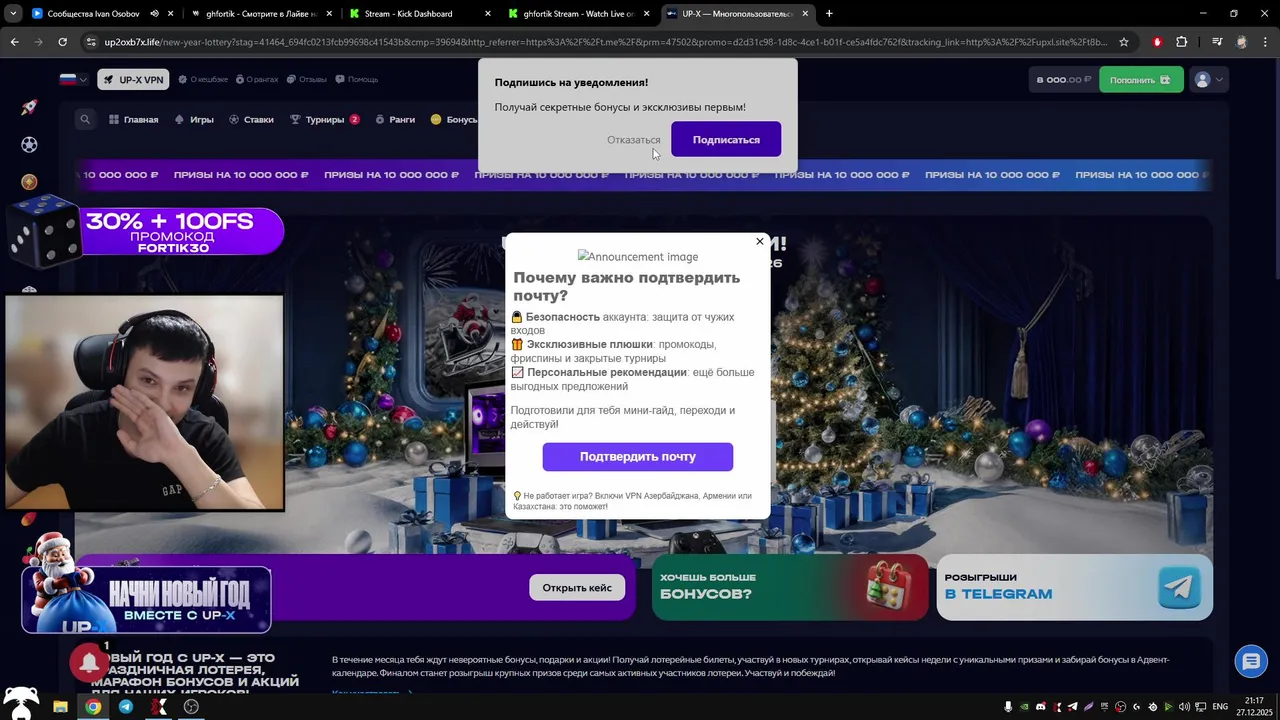Go to the Главная menu item

tap(134, 119)
